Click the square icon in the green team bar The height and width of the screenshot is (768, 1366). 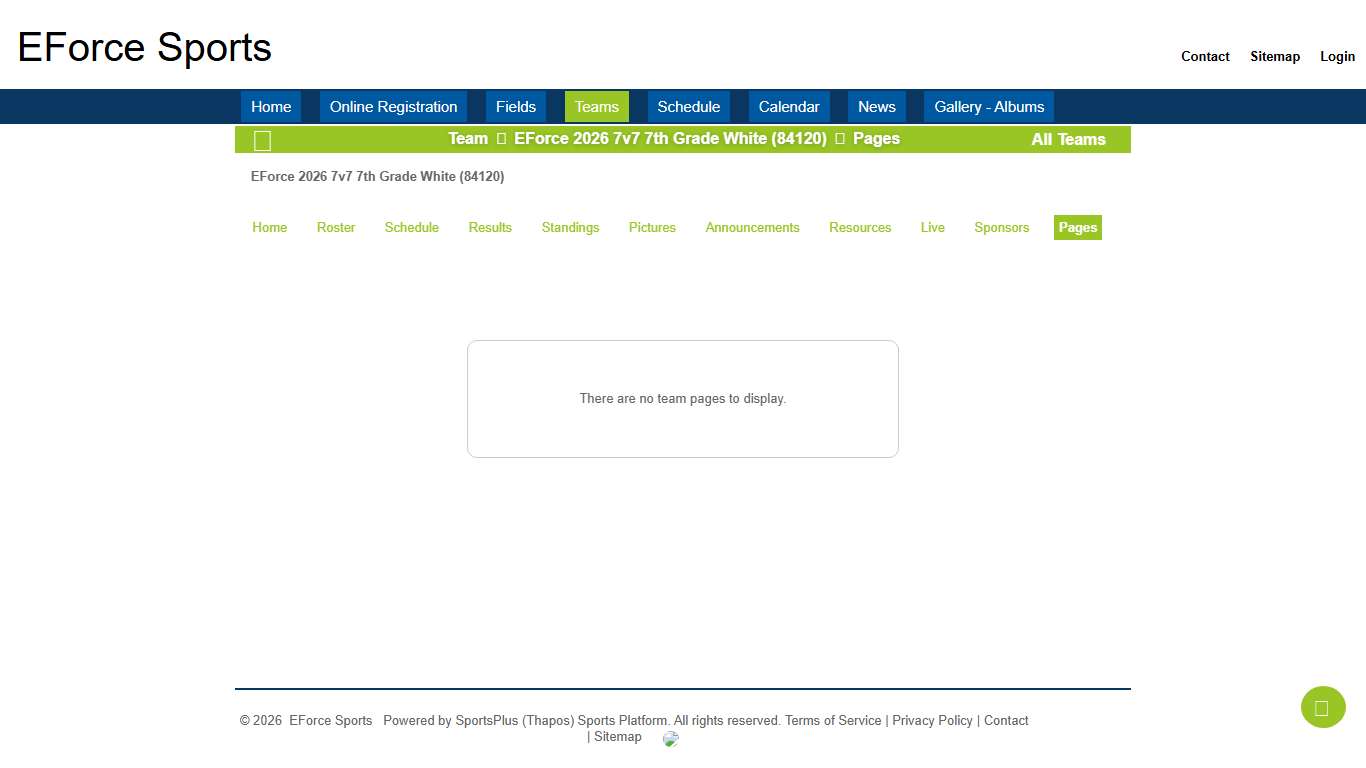262,141
